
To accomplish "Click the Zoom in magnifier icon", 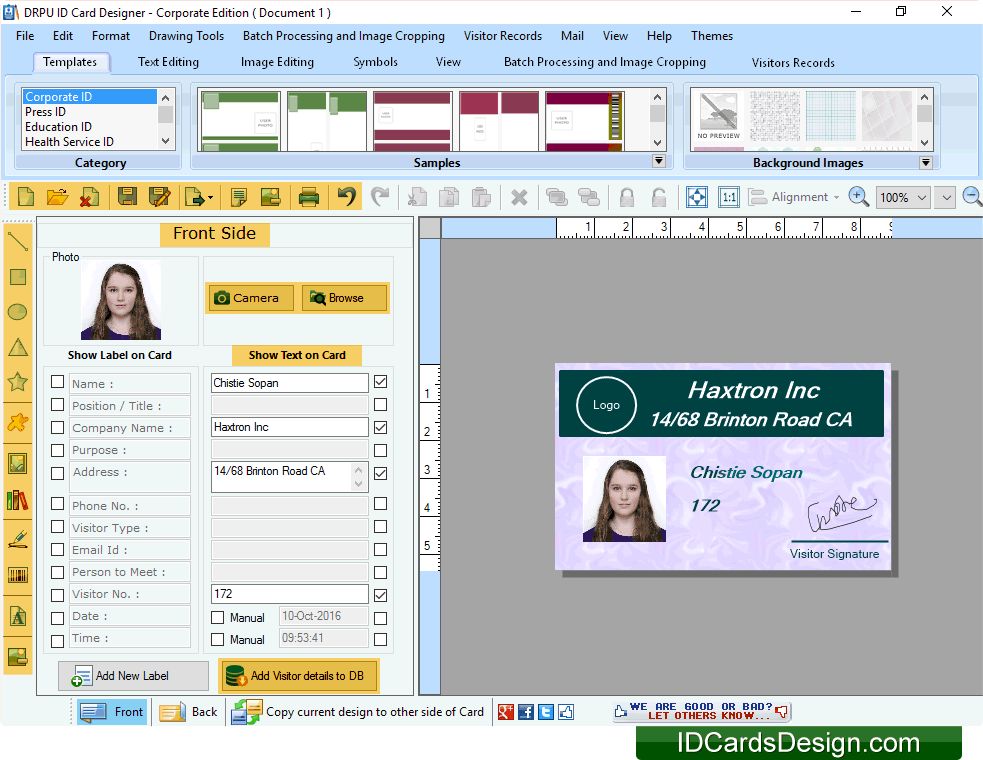I will [858, 197].
